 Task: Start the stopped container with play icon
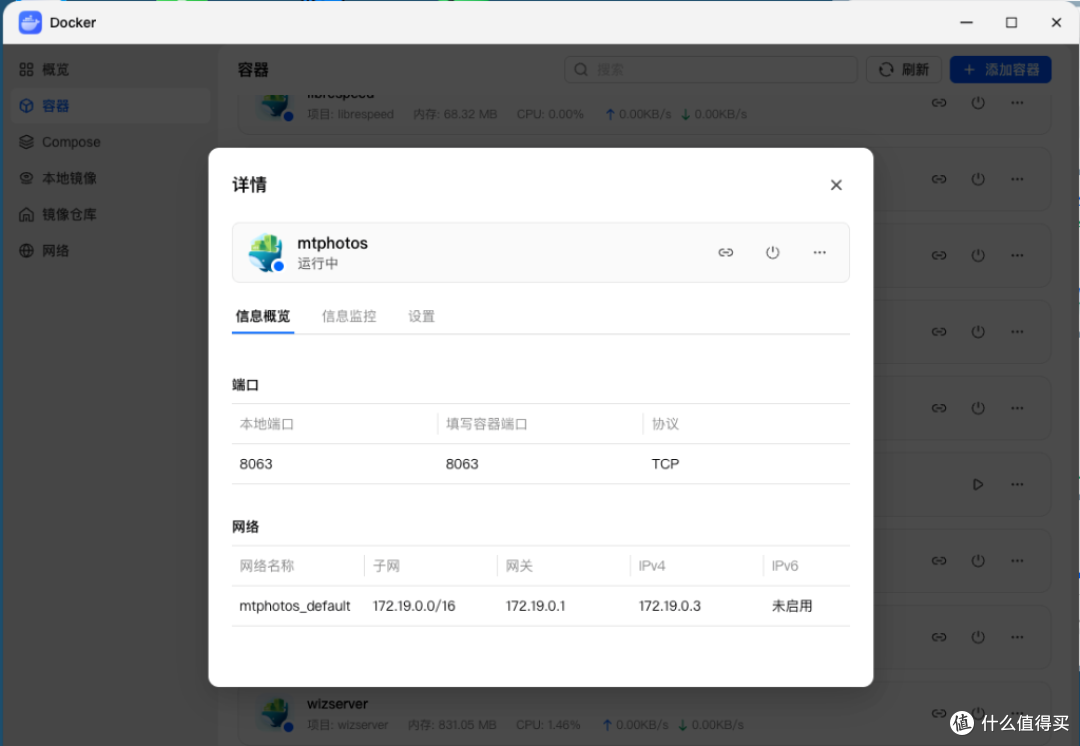[x=977, y=484]
